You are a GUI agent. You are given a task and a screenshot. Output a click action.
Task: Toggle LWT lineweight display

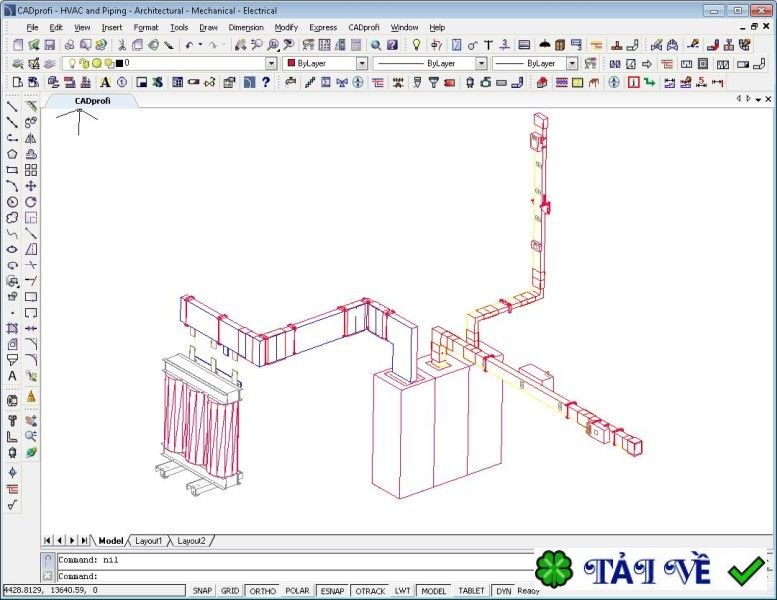(x=402, y=591)
